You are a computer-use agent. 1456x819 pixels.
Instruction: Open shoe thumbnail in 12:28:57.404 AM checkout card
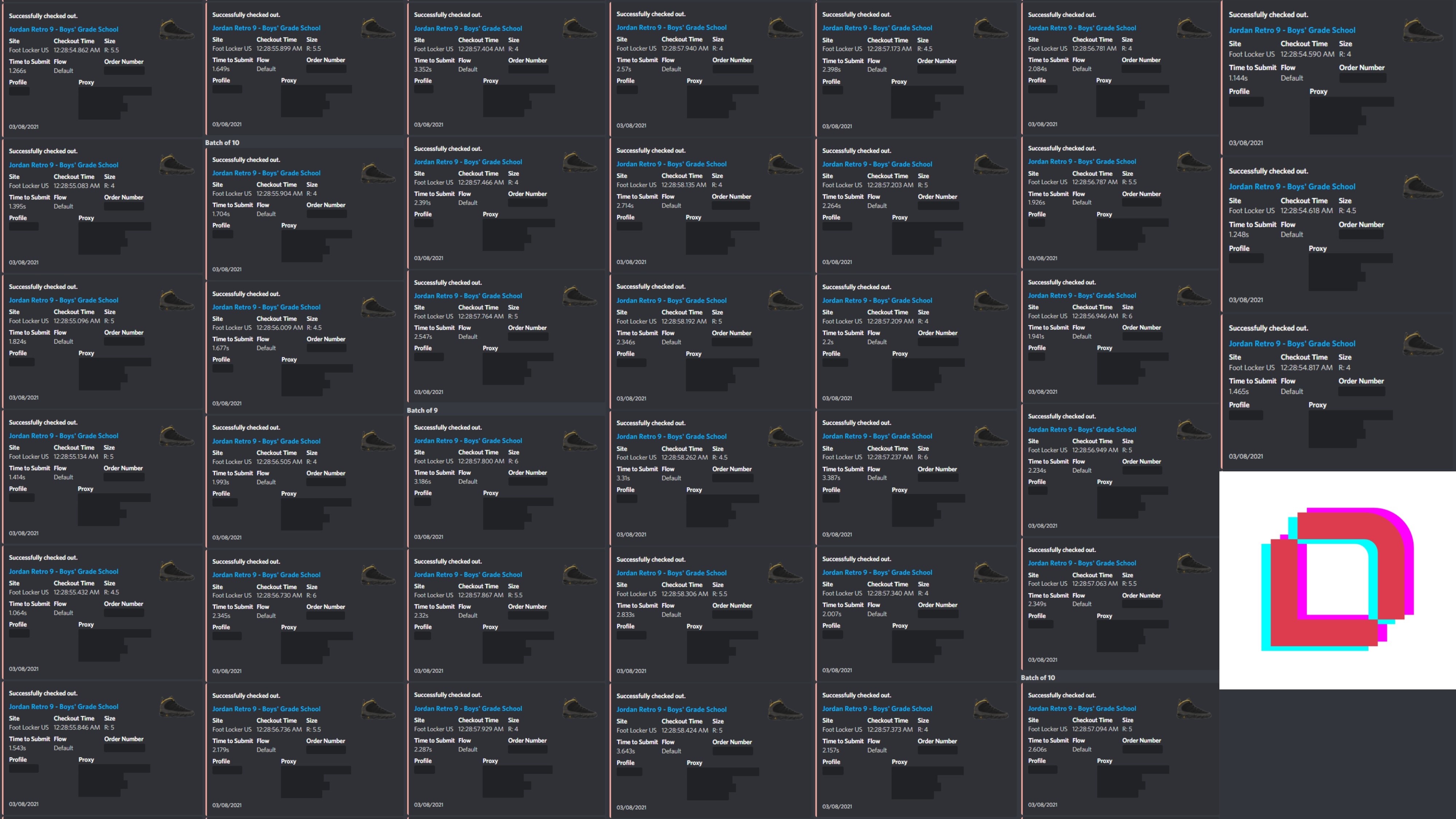tap(581, 29)
